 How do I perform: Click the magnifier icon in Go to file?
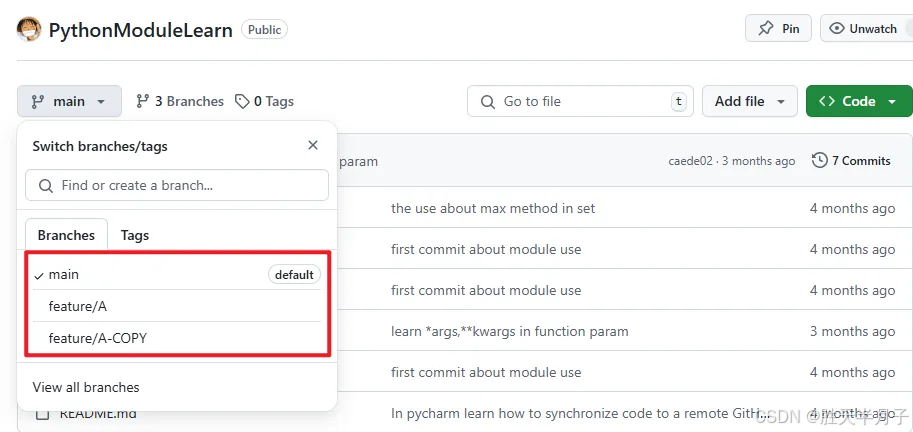tap(487, 102)
